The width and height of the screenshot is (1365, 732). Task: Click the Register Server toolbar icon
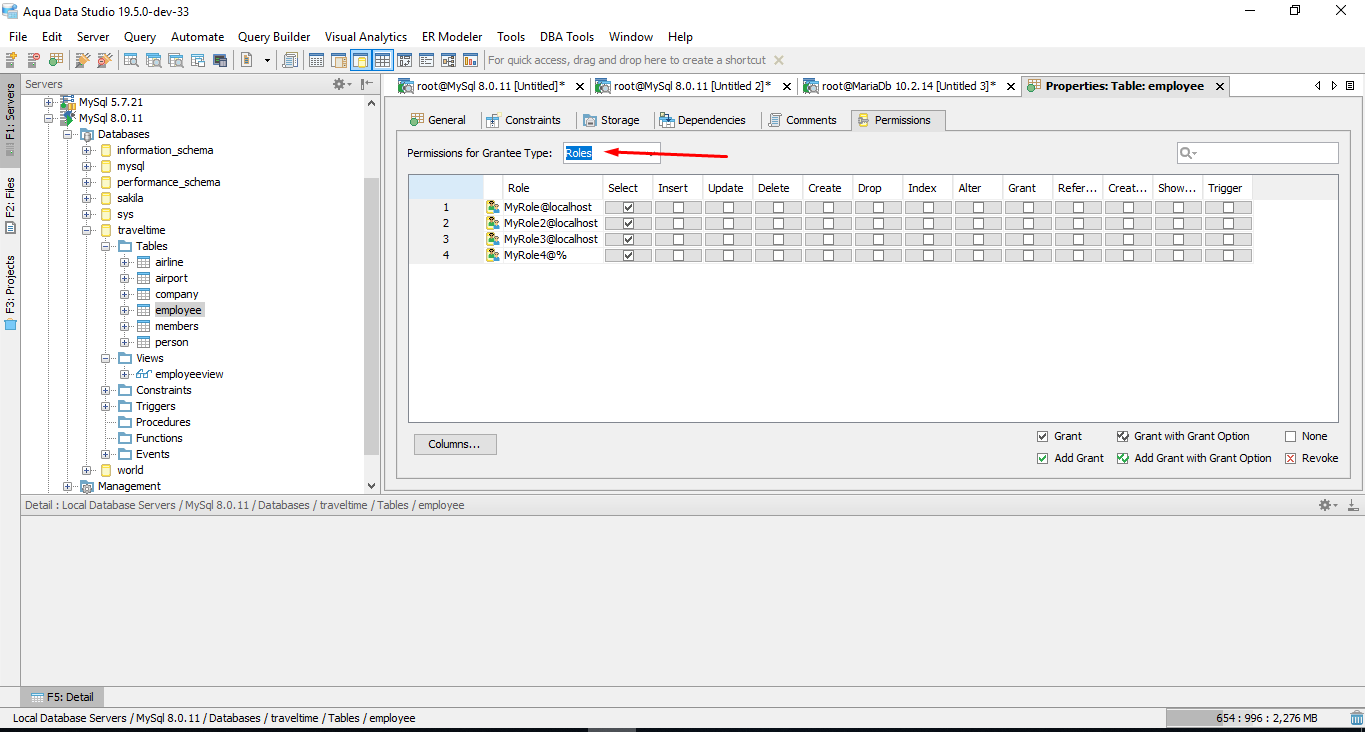12,60
